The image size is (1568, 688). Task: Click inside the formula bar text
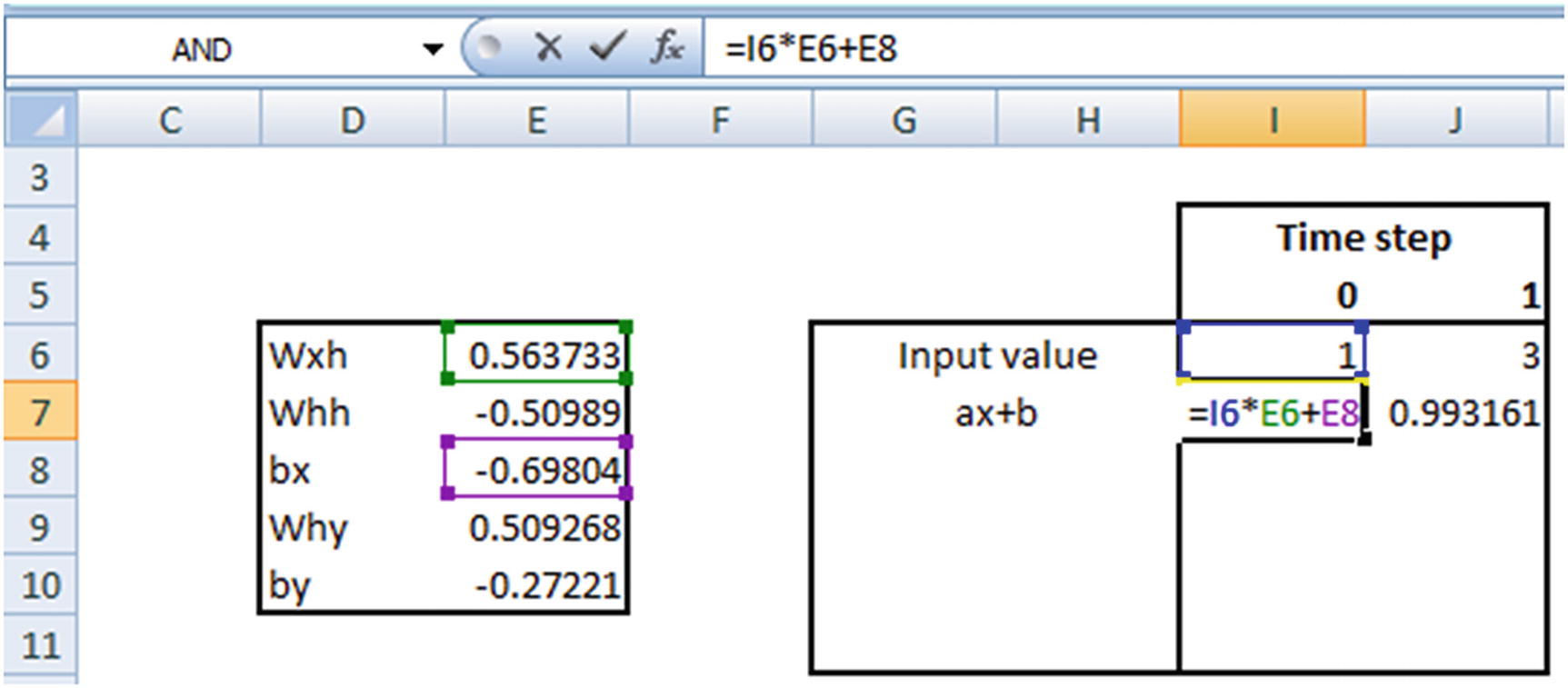811,49
